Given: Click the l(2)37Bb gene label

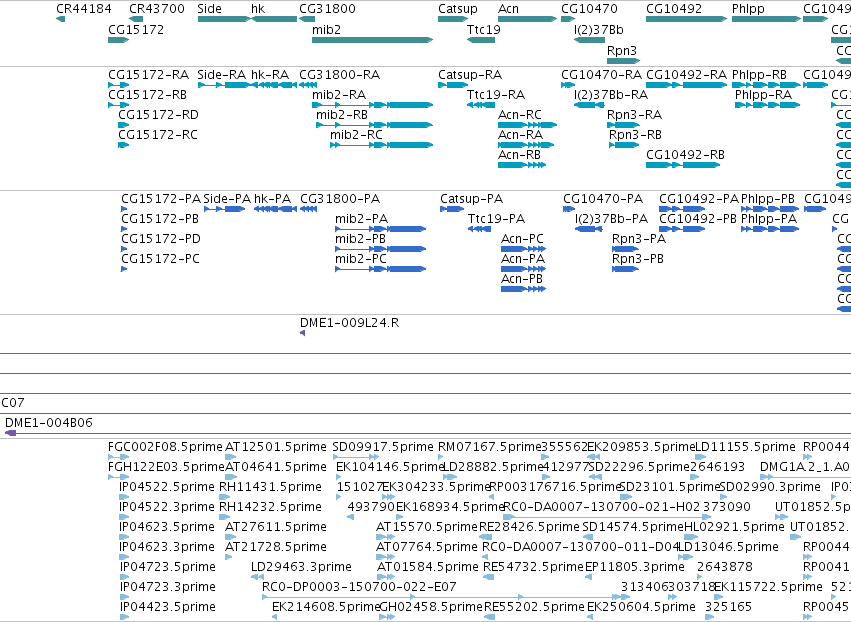Looking at the screenshot, I should pos(599,29).
